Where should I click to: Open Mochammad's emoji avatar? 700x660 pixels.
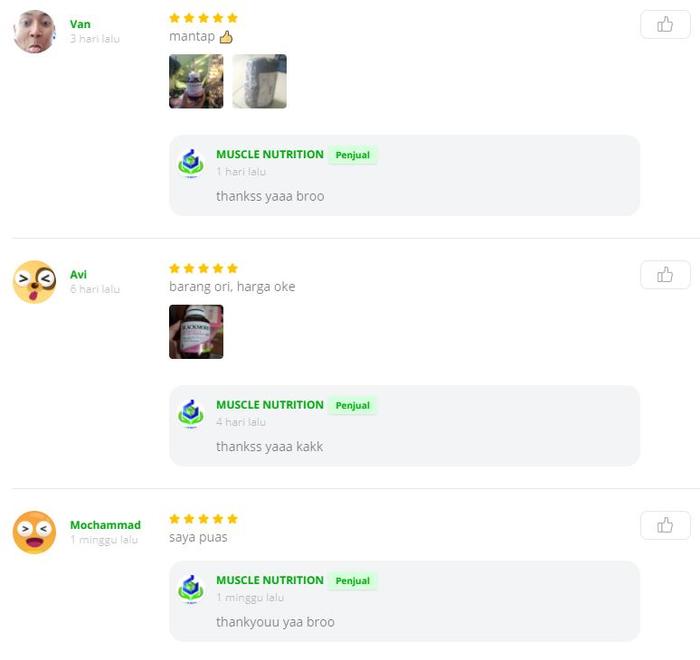[x=34, y=533]
